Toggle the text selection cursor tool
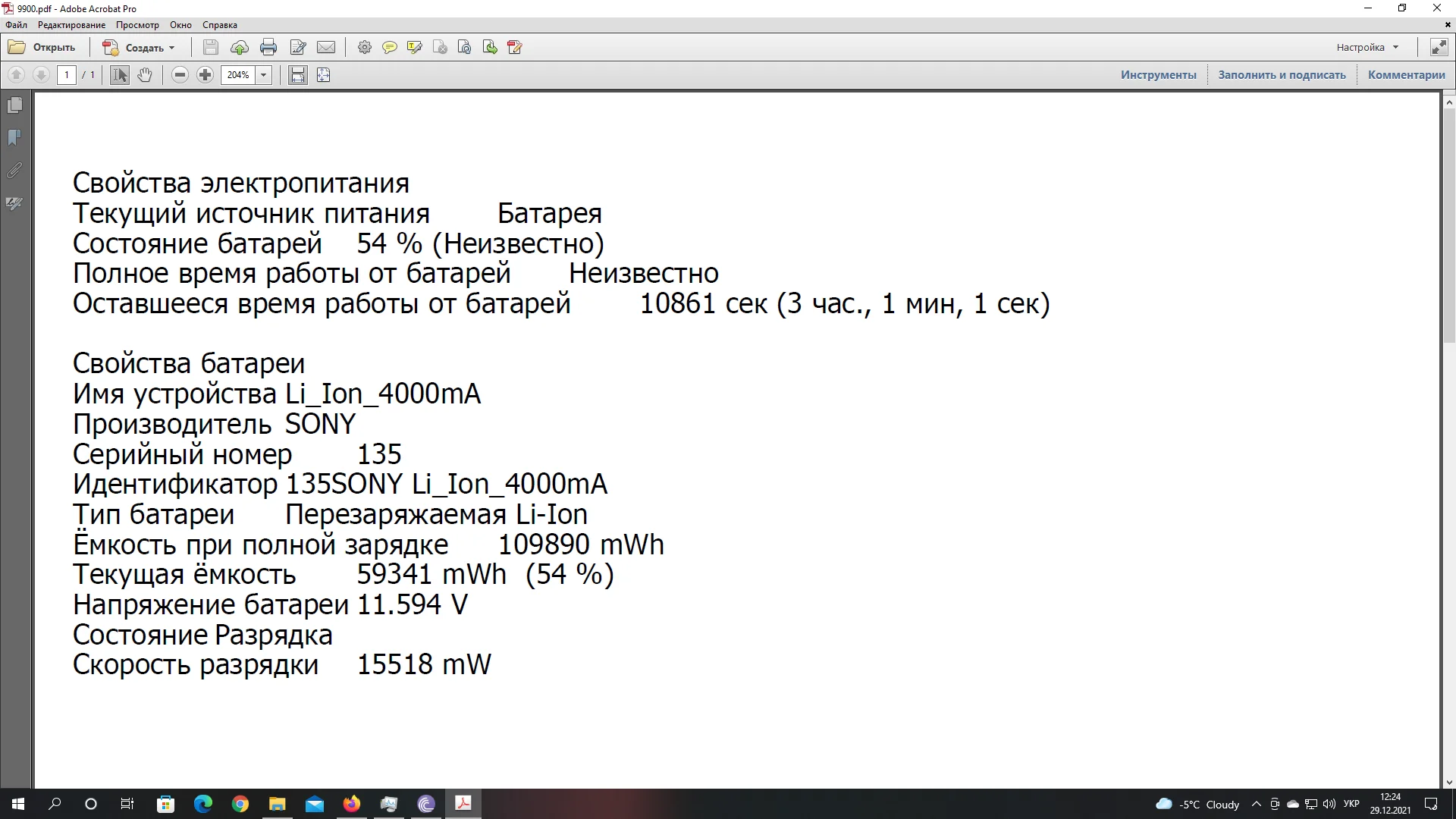The width and height of the screenshot is (1456, 819). pos(120,75)
